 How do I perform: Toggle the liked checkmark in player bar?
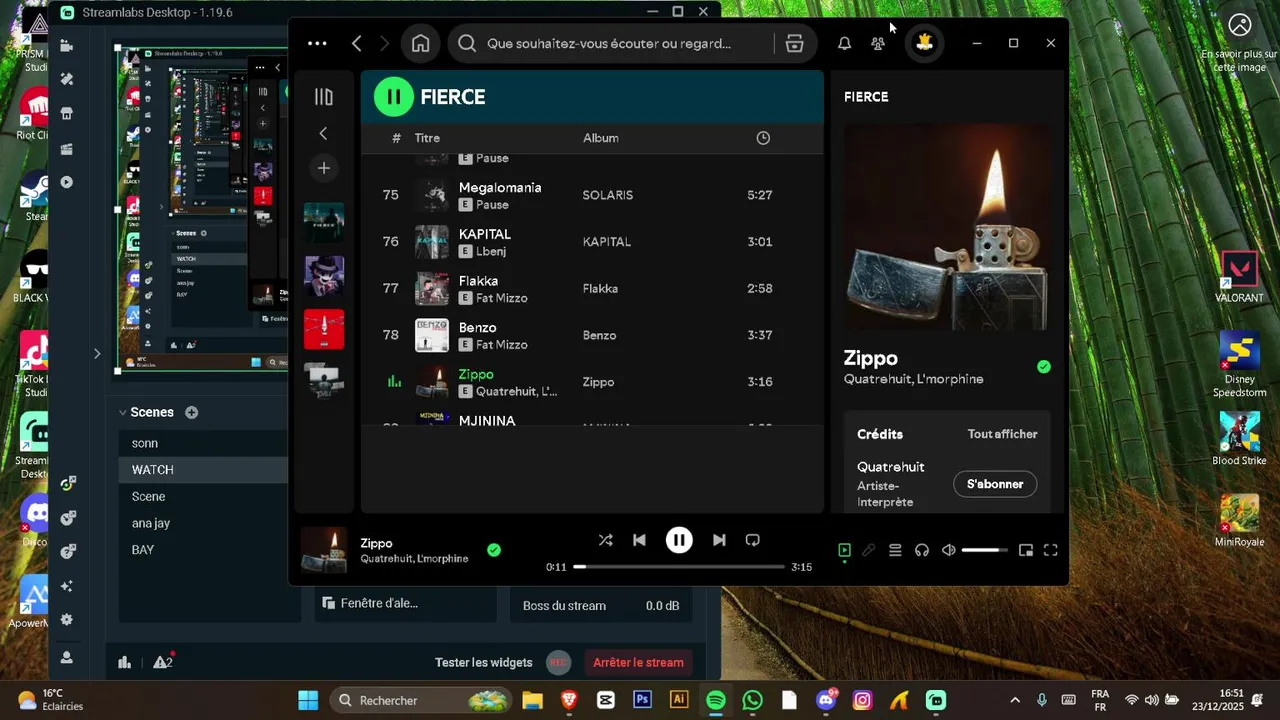[x=494, y=550]
